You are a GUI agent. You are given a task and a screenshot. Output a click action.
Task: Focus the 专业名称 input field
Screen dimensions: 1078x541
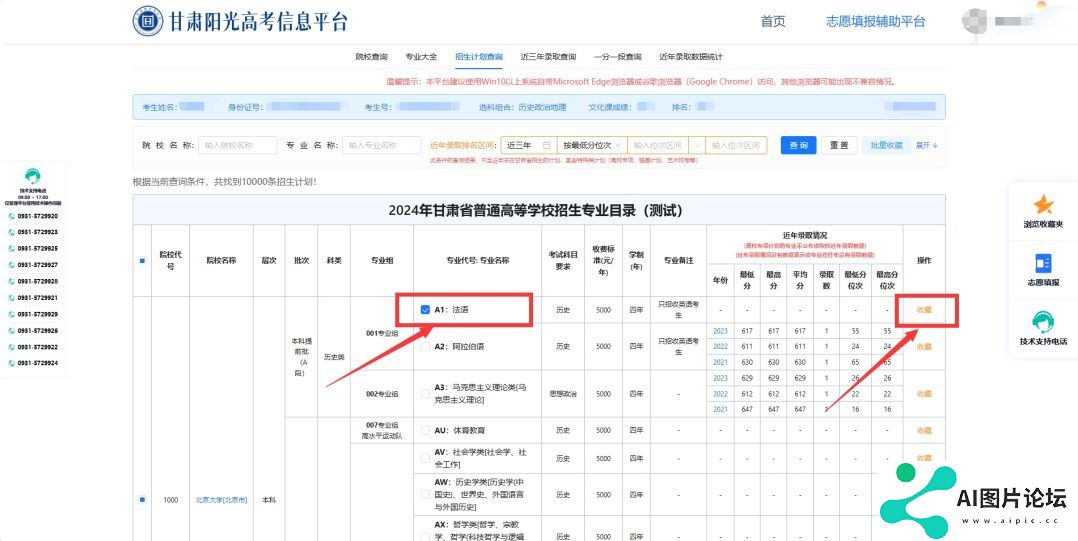(382, 145)
